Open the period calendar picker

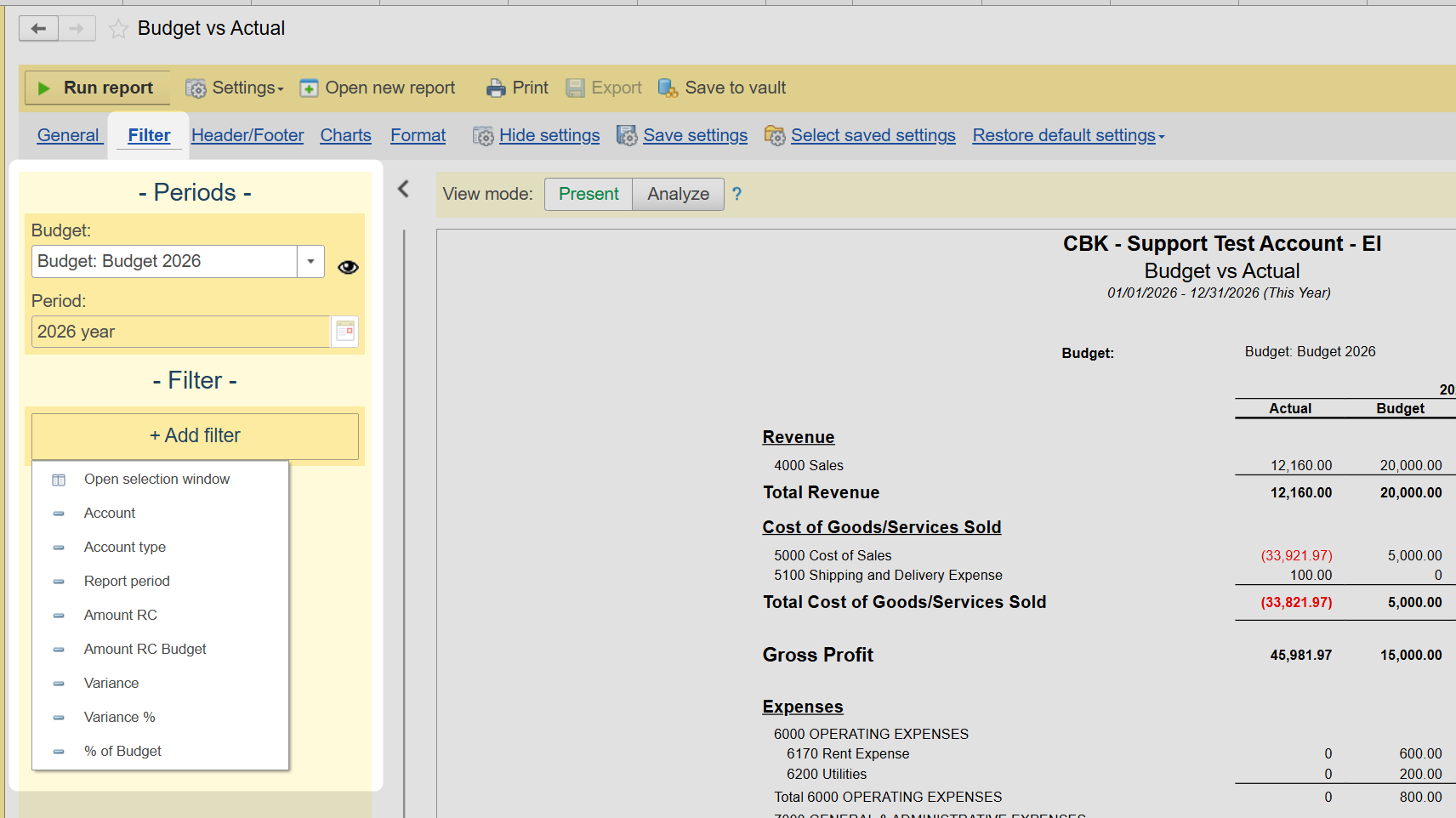[345, 332]
